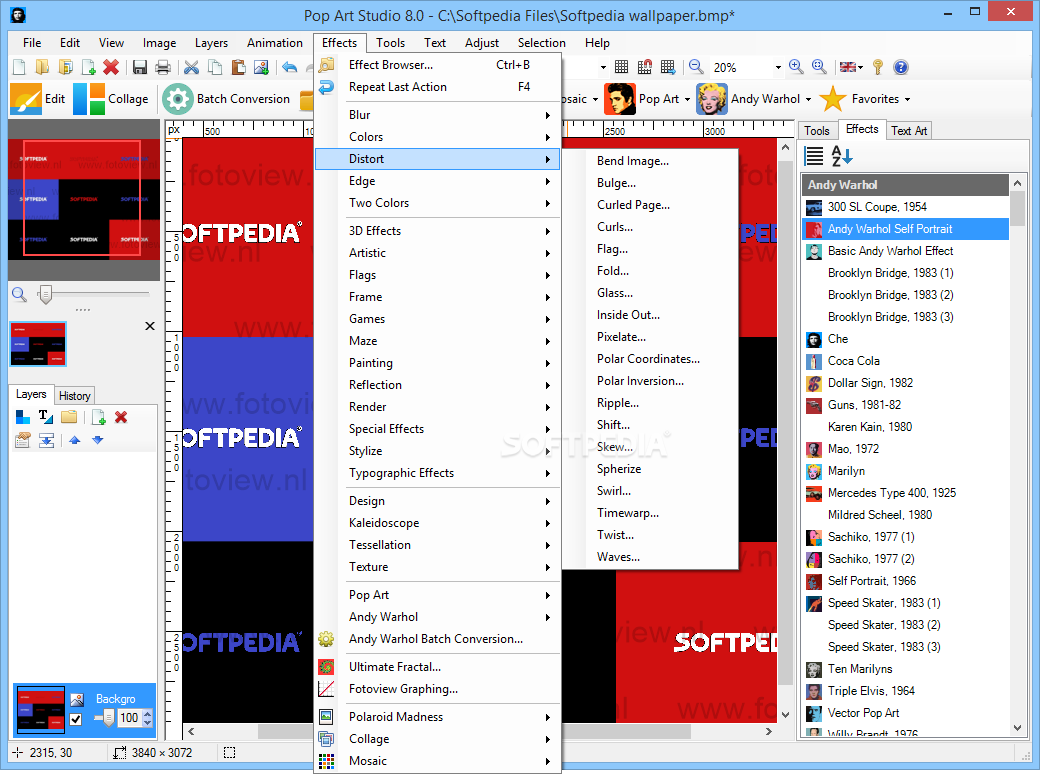Move layer down with the blue down arrow

[98, 440]
